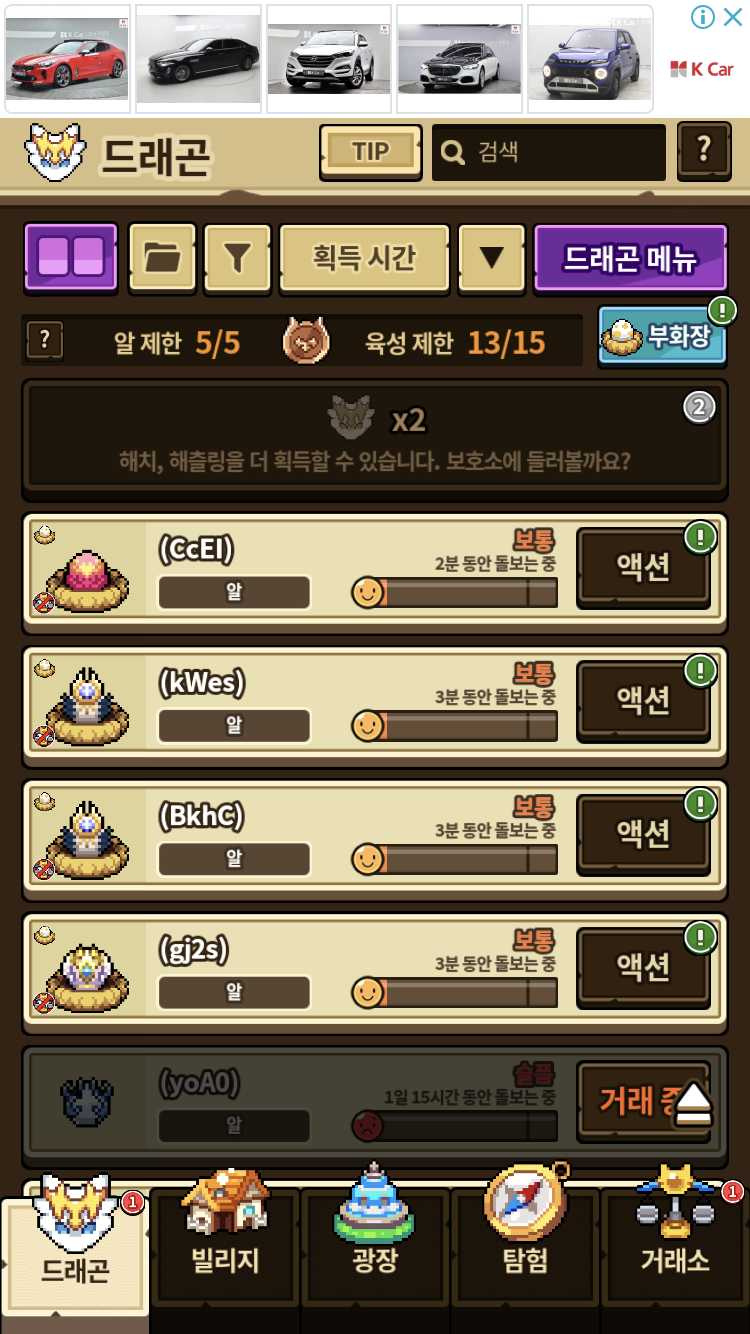Select the 획득 시간 sort option
The image size is (750, 1334).
(364, 257)
